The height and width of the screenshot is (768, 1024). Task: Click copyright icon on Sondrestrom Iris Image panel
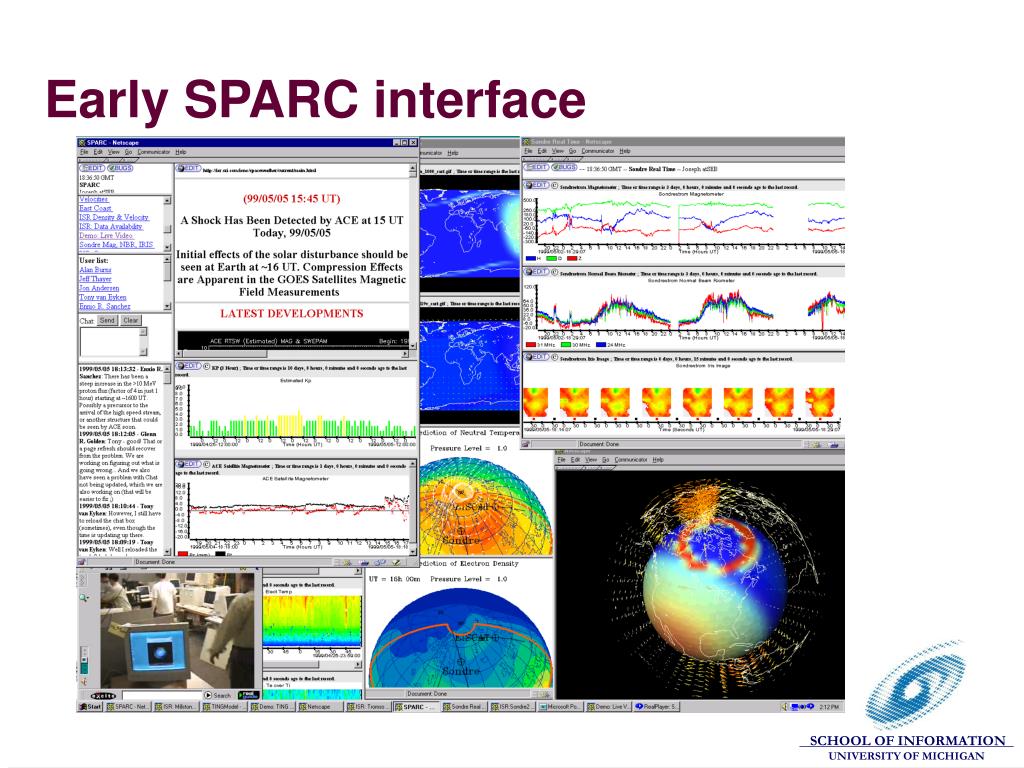point(554,357)
